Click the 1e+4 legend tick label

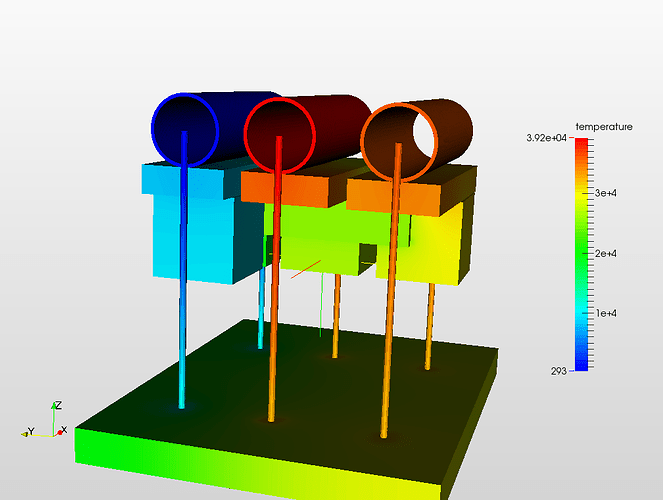(x=605, y=313)
